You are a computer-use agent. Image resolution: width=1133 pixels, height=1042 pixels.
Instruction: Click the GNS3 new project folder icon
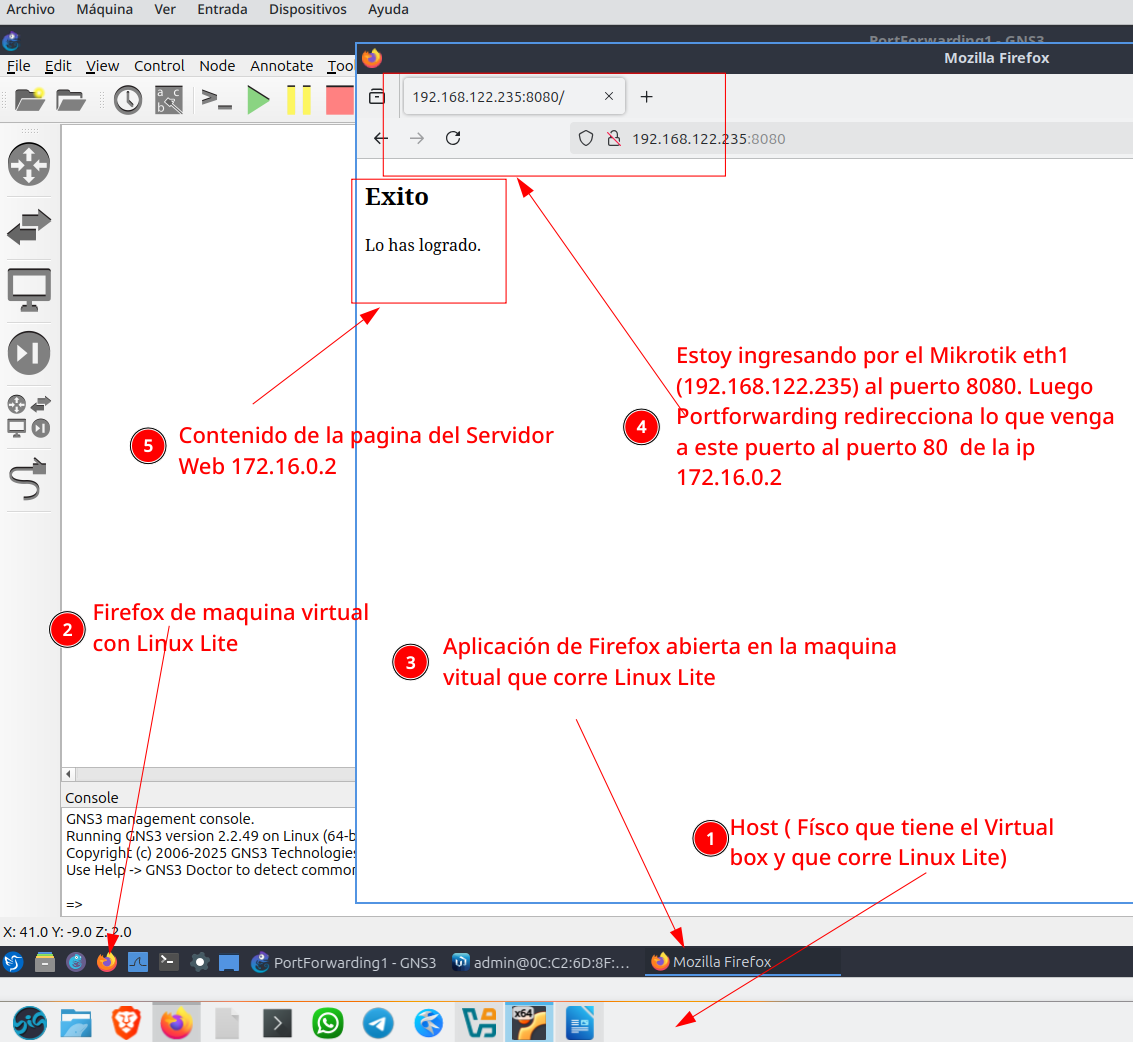pyautogui.click(x=29, y=99)
